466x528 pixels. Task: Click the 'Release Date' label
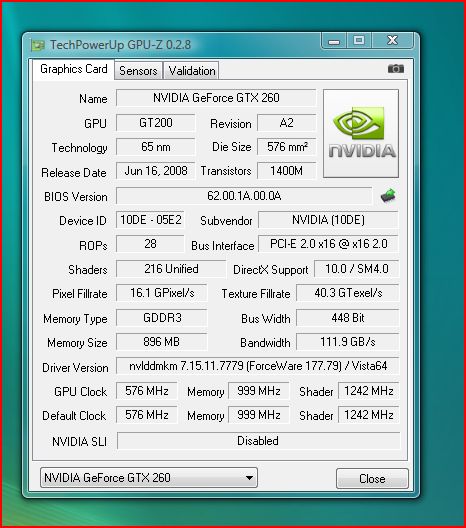[74, 173]
